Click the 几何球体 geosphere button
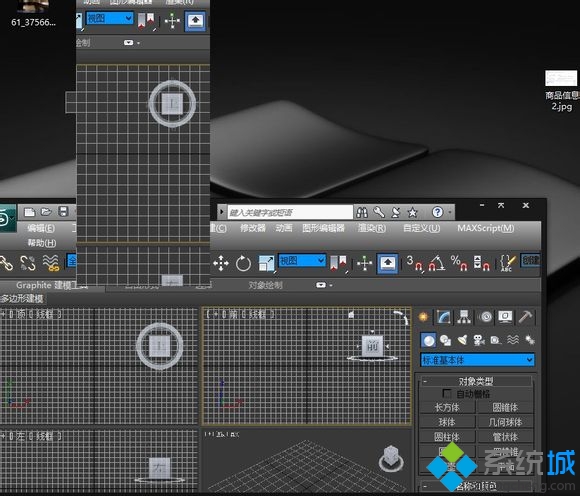Screen dimensions: 580x496 pyautogui.click(x=505, y=422)
